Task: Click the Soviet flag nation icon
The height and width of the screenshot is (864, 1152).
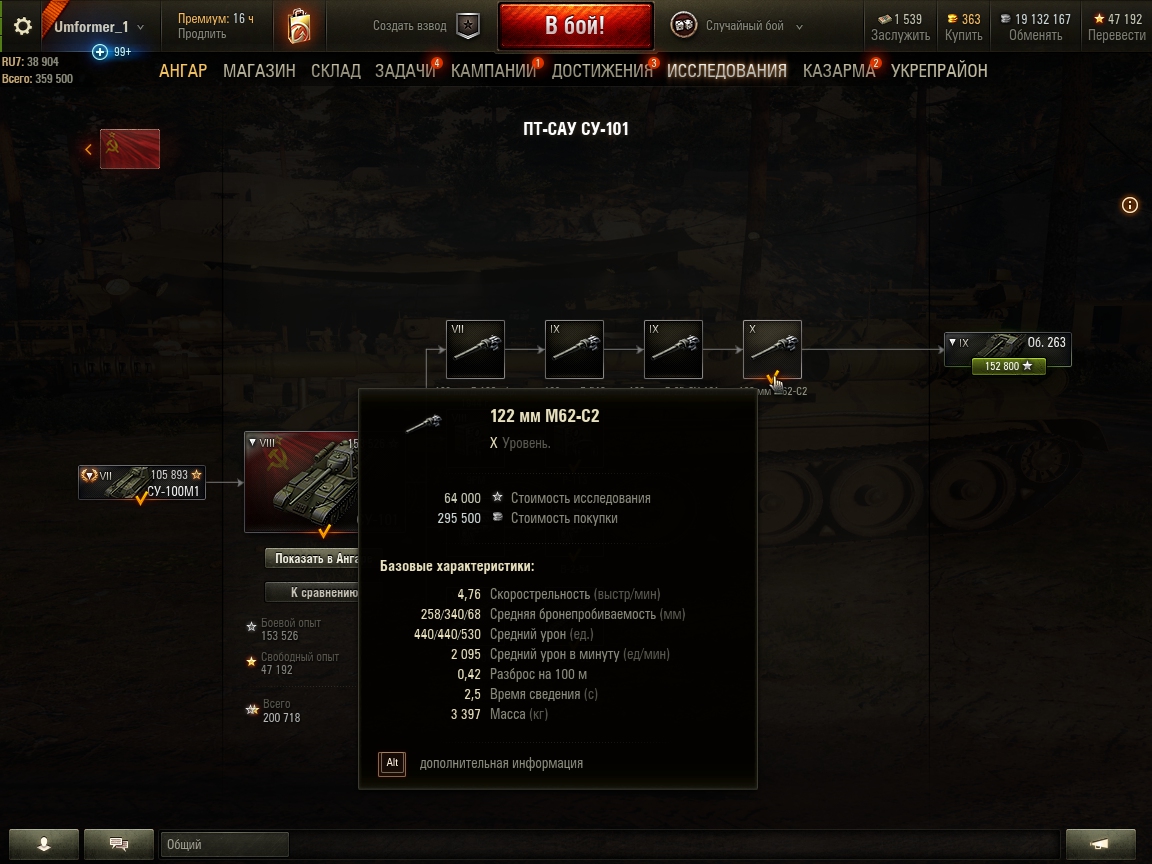Action: (130, 149)
